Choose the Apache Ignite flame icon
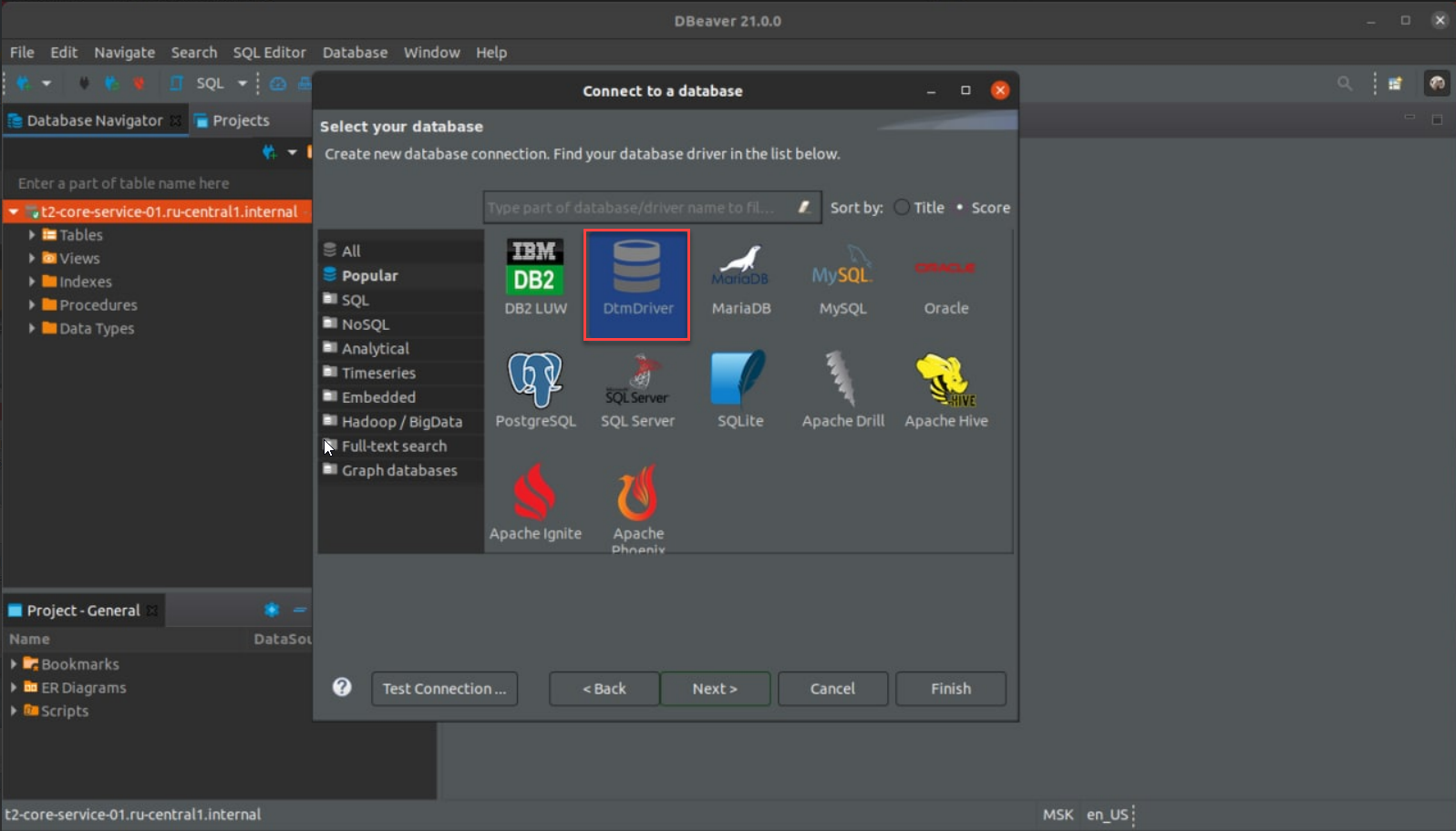 [535, 493]
